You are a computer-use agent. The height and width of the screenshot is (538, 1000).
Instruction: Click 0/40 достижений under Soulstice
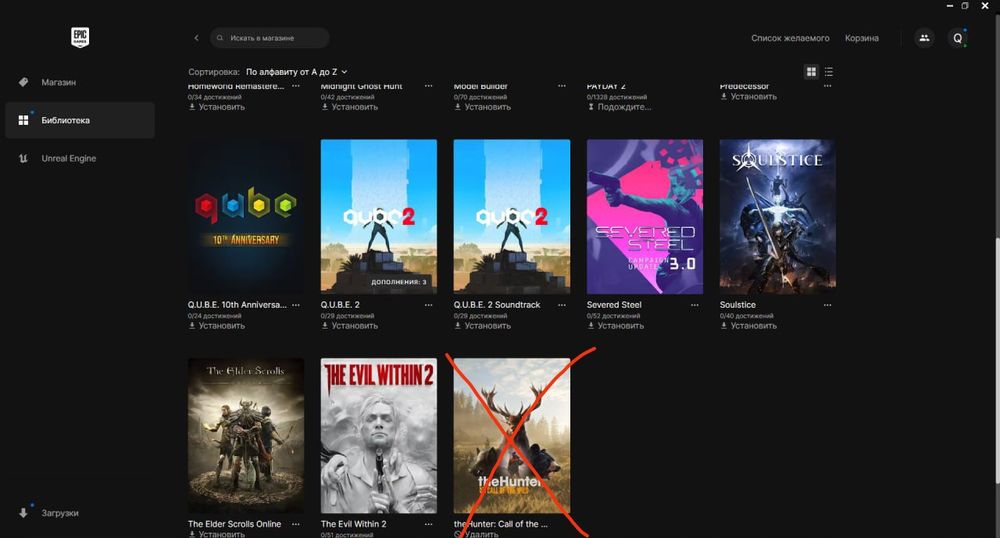coord(746,316)
